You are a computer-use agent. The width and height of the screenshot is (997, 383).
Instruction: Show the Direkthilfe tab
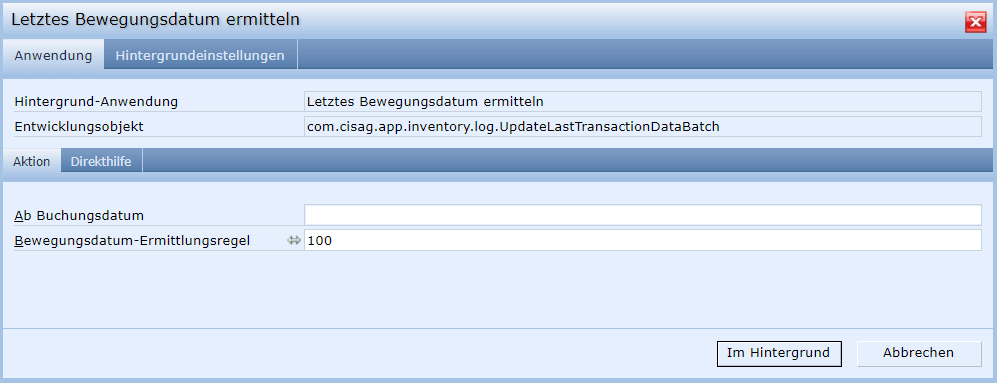(x=101, y=161)
